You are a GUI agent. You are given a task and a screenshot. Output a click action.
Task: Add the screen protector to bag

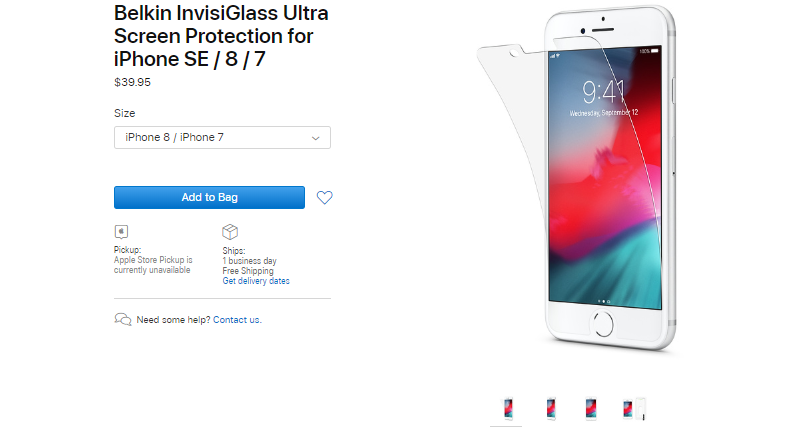(209, 197)
